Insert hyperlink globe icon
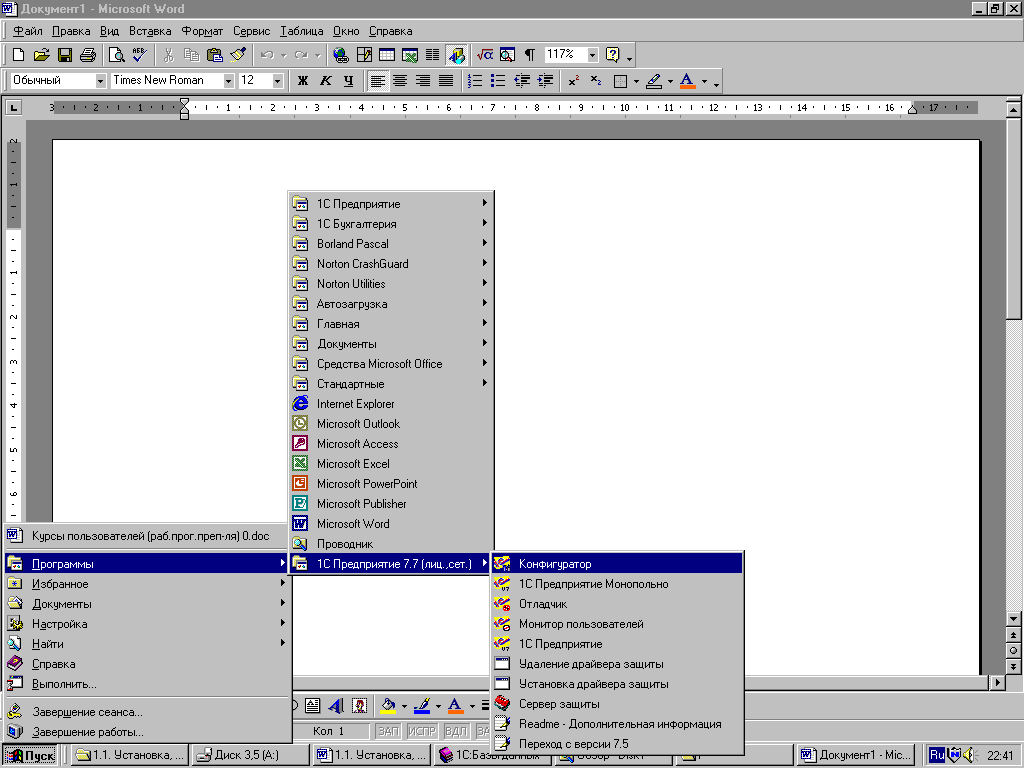Screen dimensions: 1024x768 [340, 55]
